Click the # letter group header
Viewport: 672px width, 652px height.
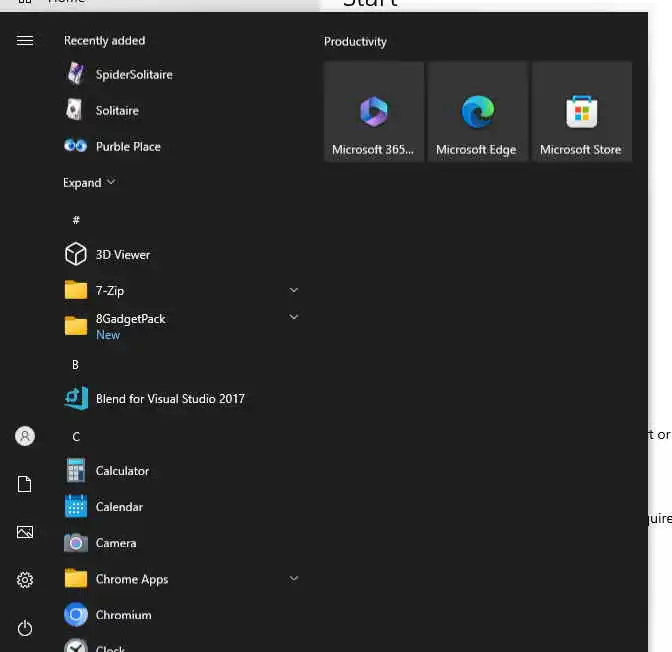pyautogui.click(x=76, y=220)
